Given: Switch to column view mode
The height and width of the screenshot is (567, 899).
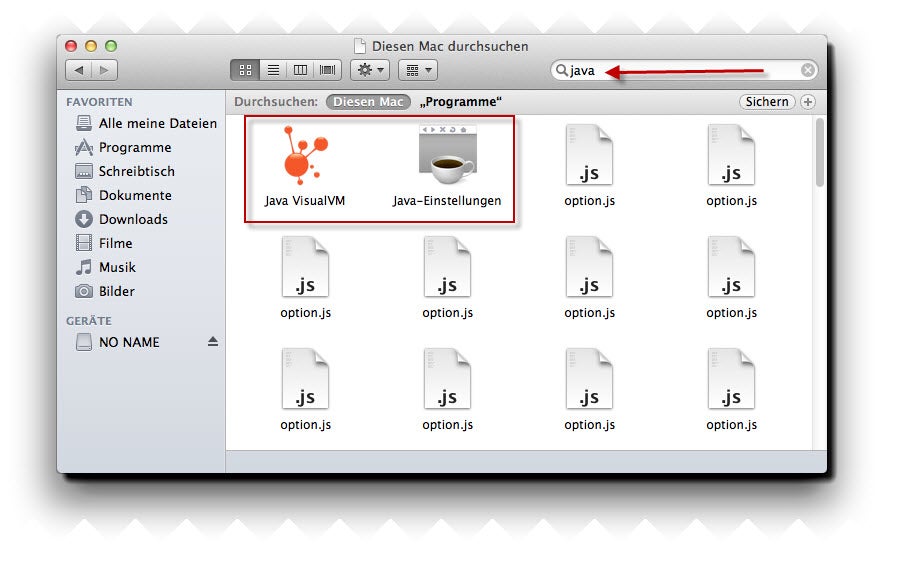Looking at the screenshot, I should pos(300,70).
